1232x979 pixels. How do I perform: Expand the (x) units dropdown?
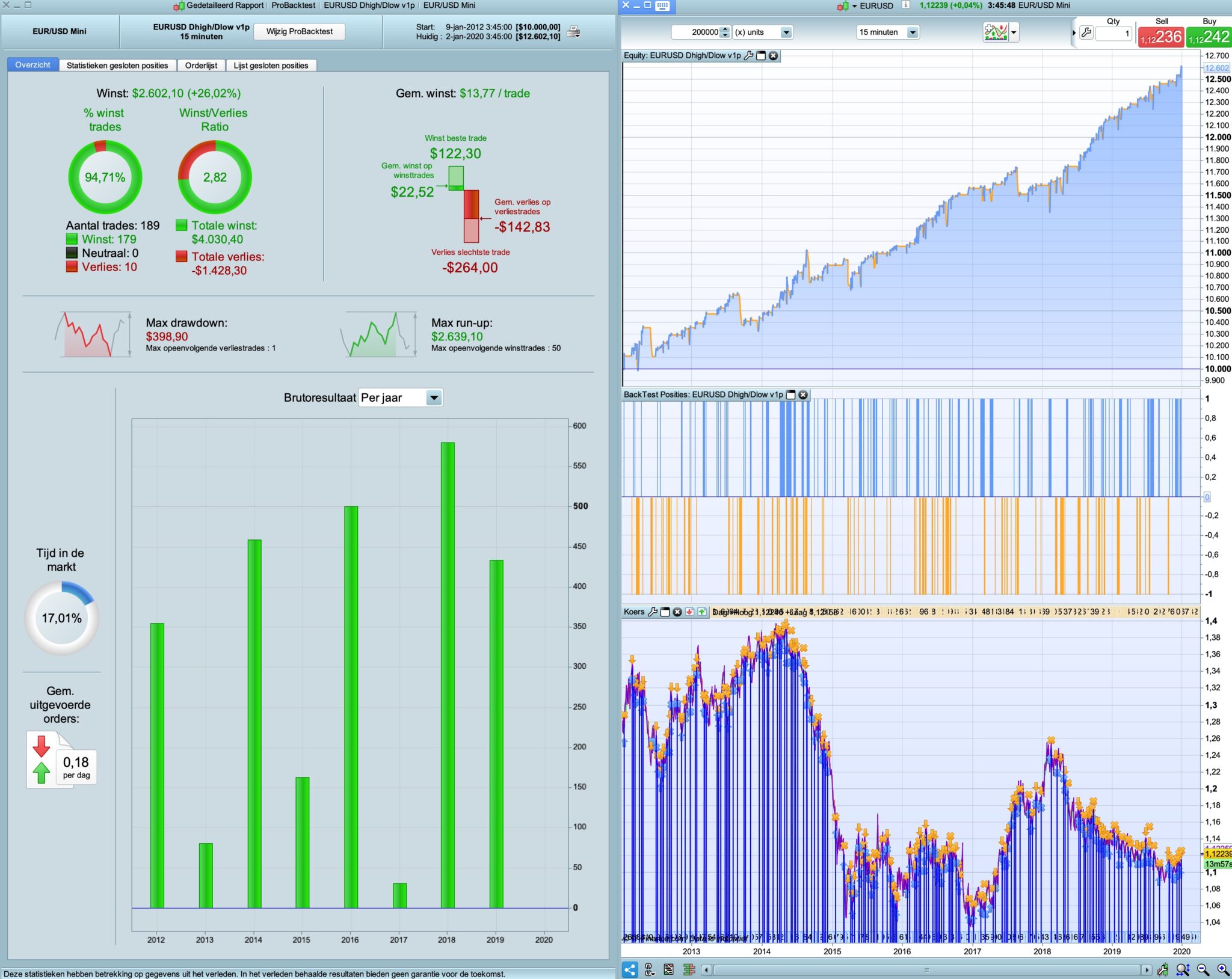coord(786,32)
